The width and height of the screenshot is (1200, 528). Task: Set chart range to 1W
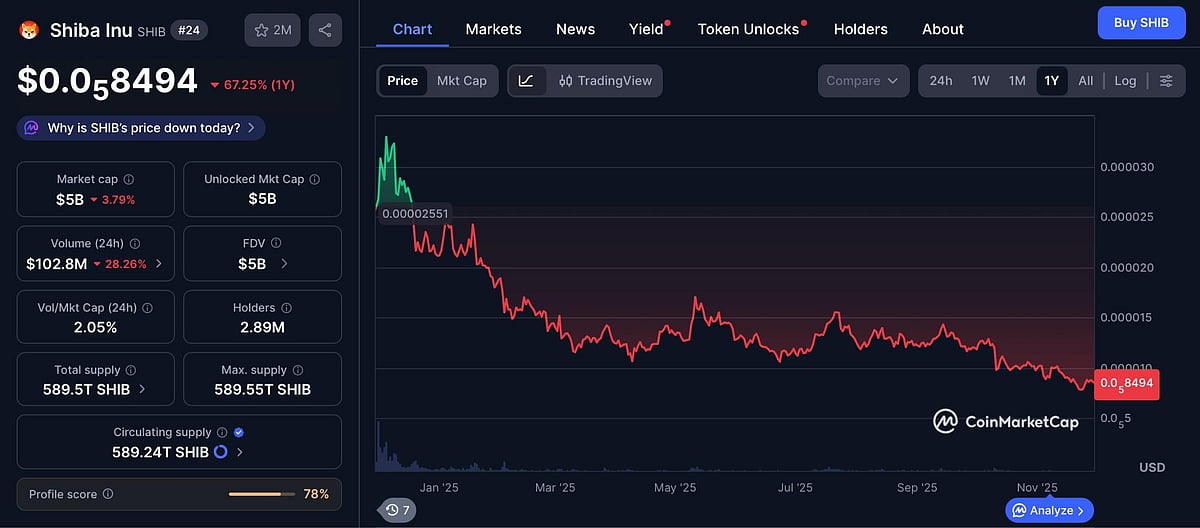pos(981,81)
